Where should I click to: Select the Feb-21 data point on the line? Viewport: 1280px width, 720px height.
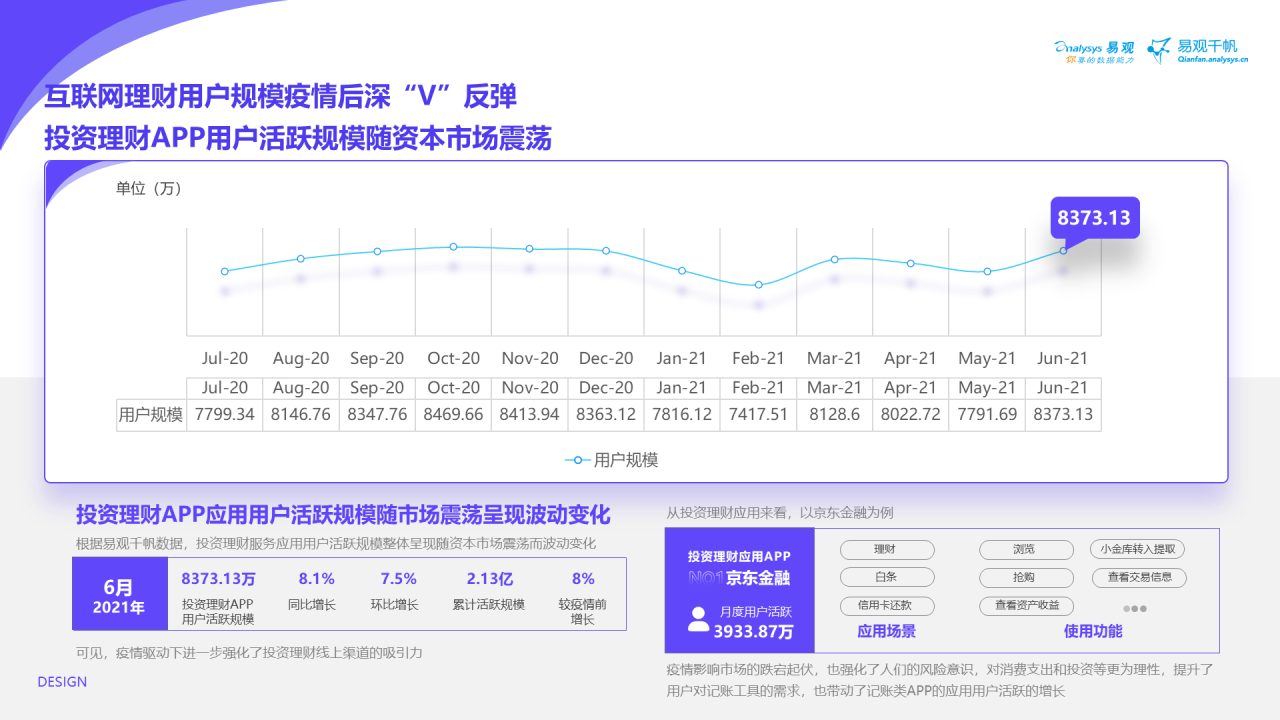(x=758, y=285)
